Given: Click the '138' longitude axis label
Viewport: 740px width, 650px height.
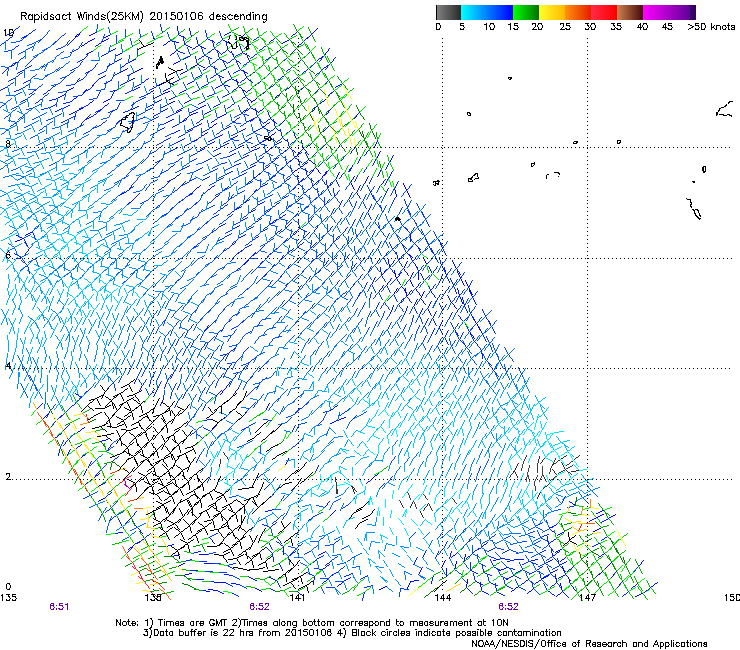Looking at the screenshot, I should pos(153,598).
